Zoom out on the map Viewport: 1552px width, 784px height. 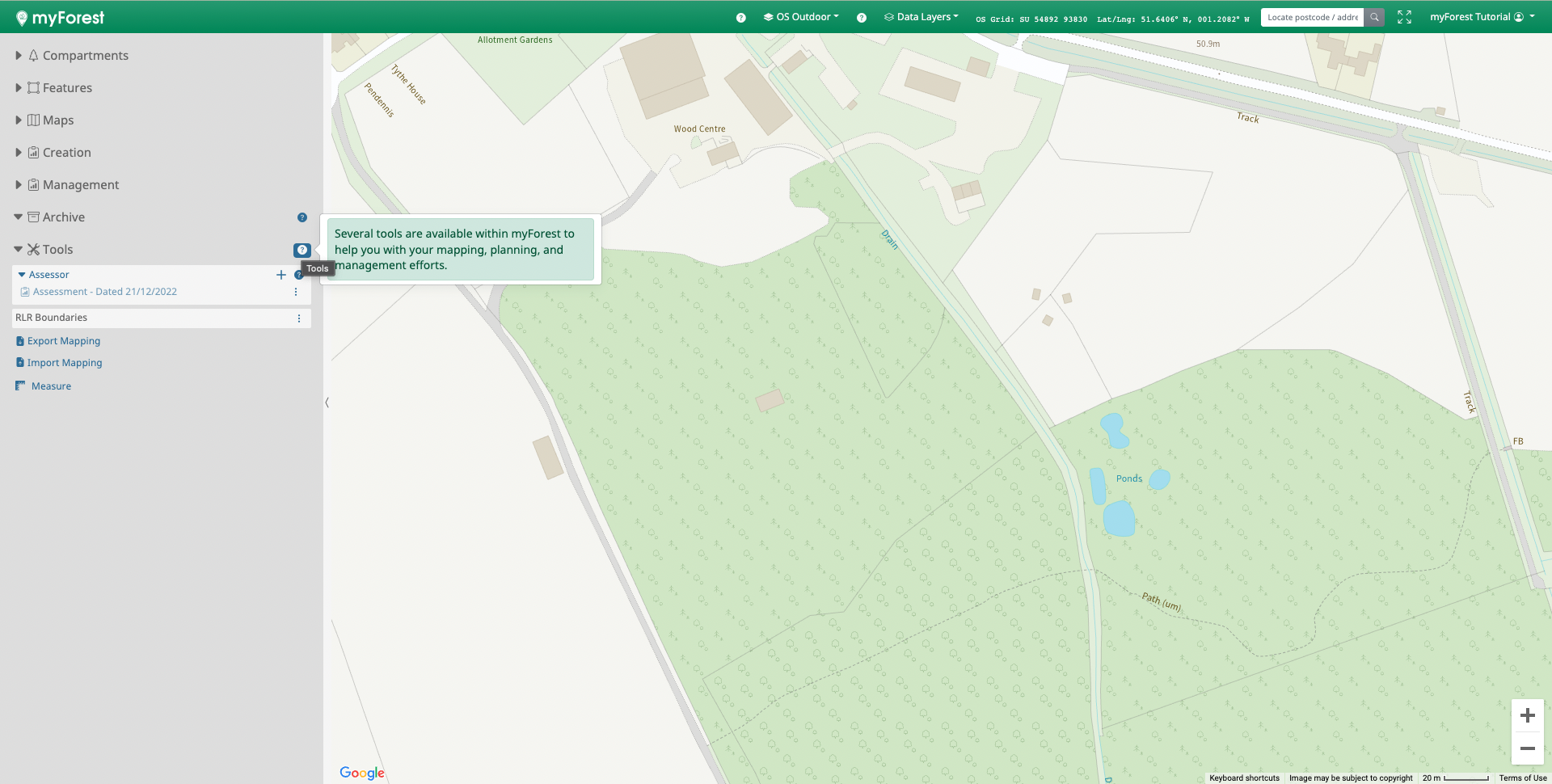(1527, 748)
